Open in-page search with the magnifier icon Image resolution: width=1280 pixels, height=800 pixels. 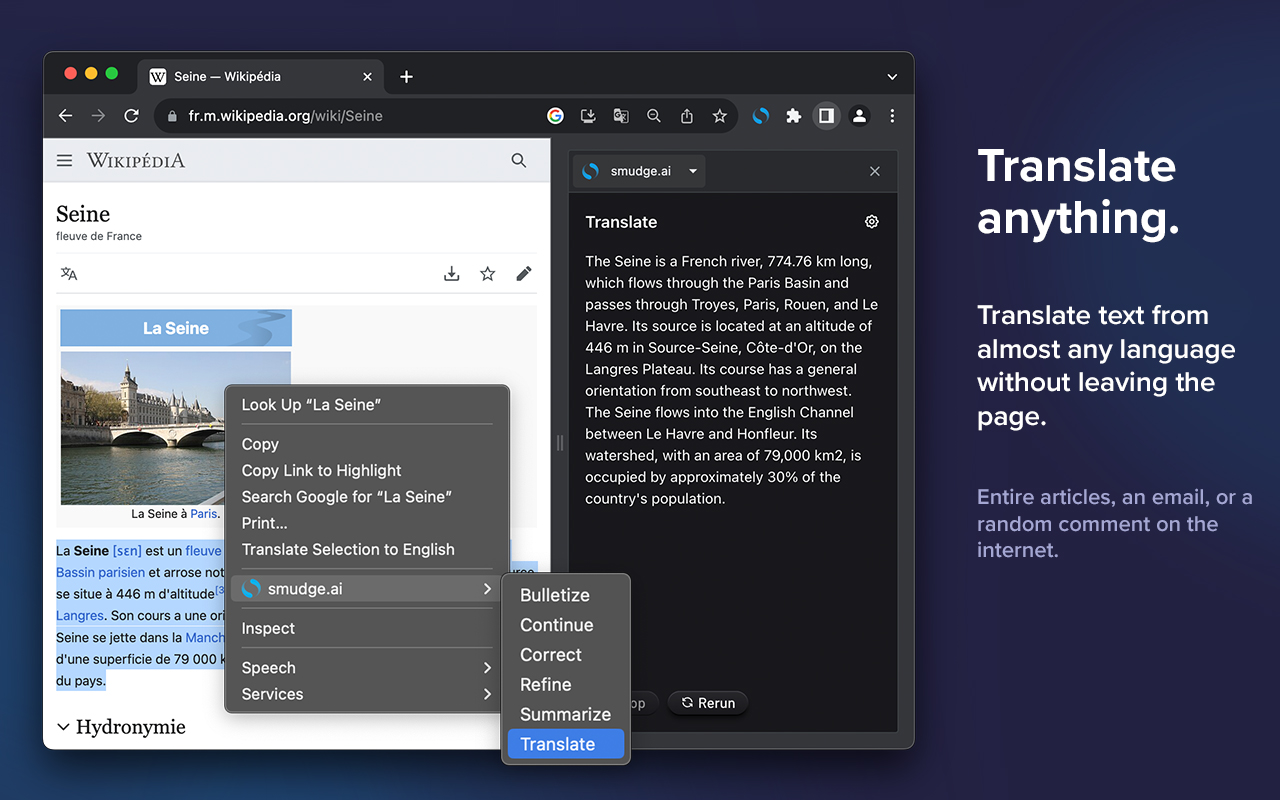tap(654, 116)
